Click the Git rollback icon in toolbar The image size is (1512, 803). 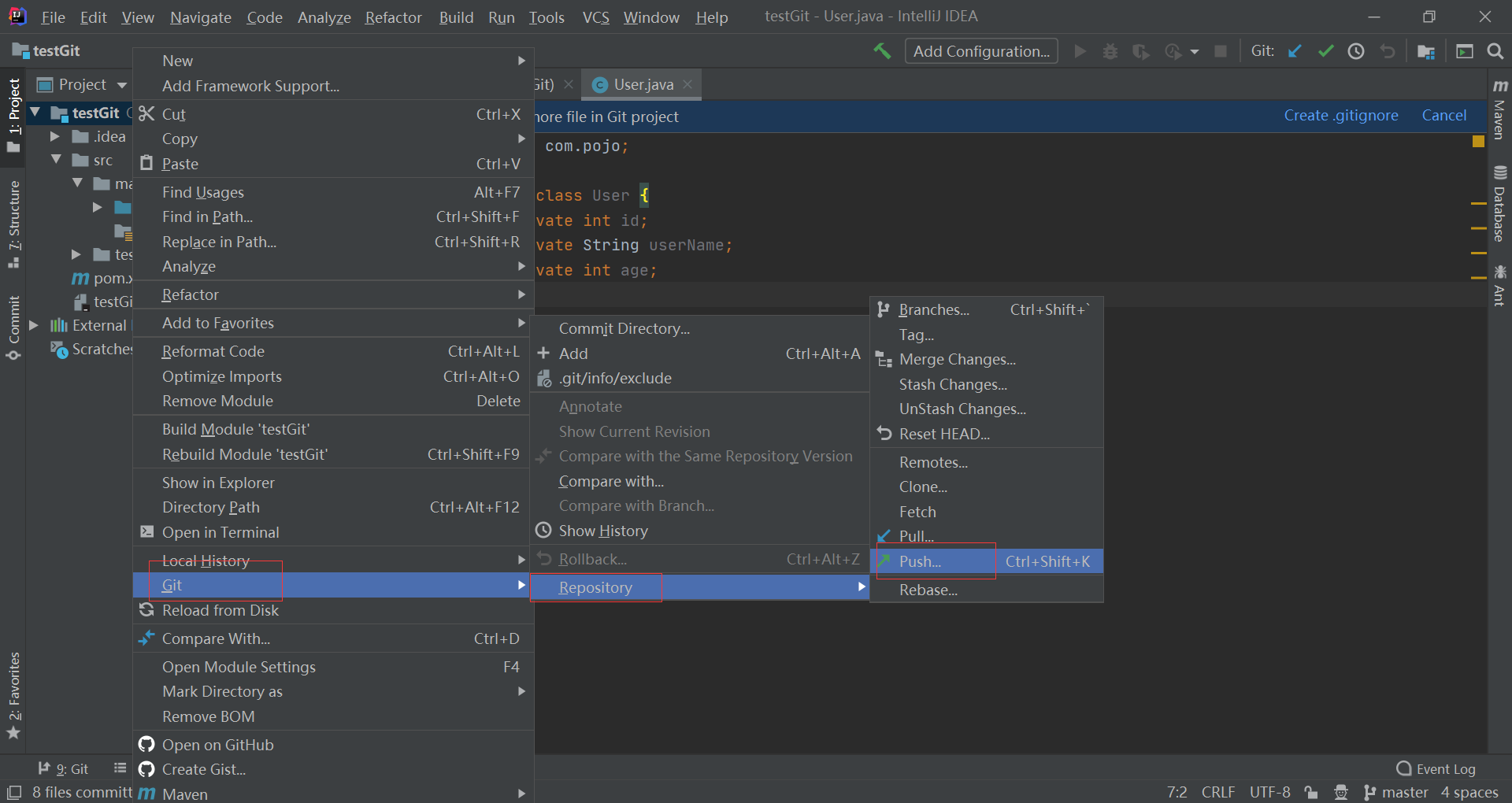(x=1388, y=51)
